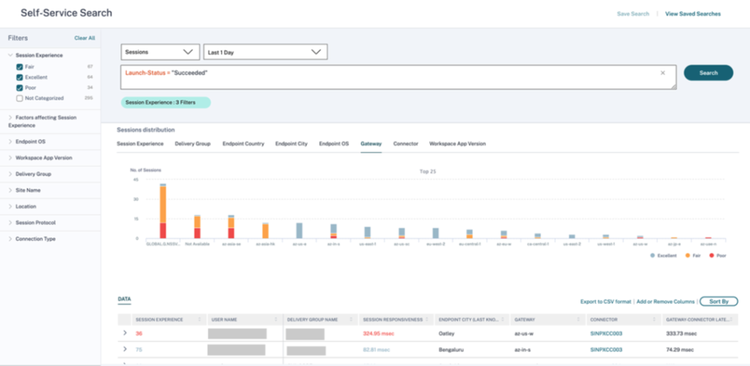750x366 pixels.
Task: Switch to Endpoint City distribution tab
Action: click(x=291, y=144)
